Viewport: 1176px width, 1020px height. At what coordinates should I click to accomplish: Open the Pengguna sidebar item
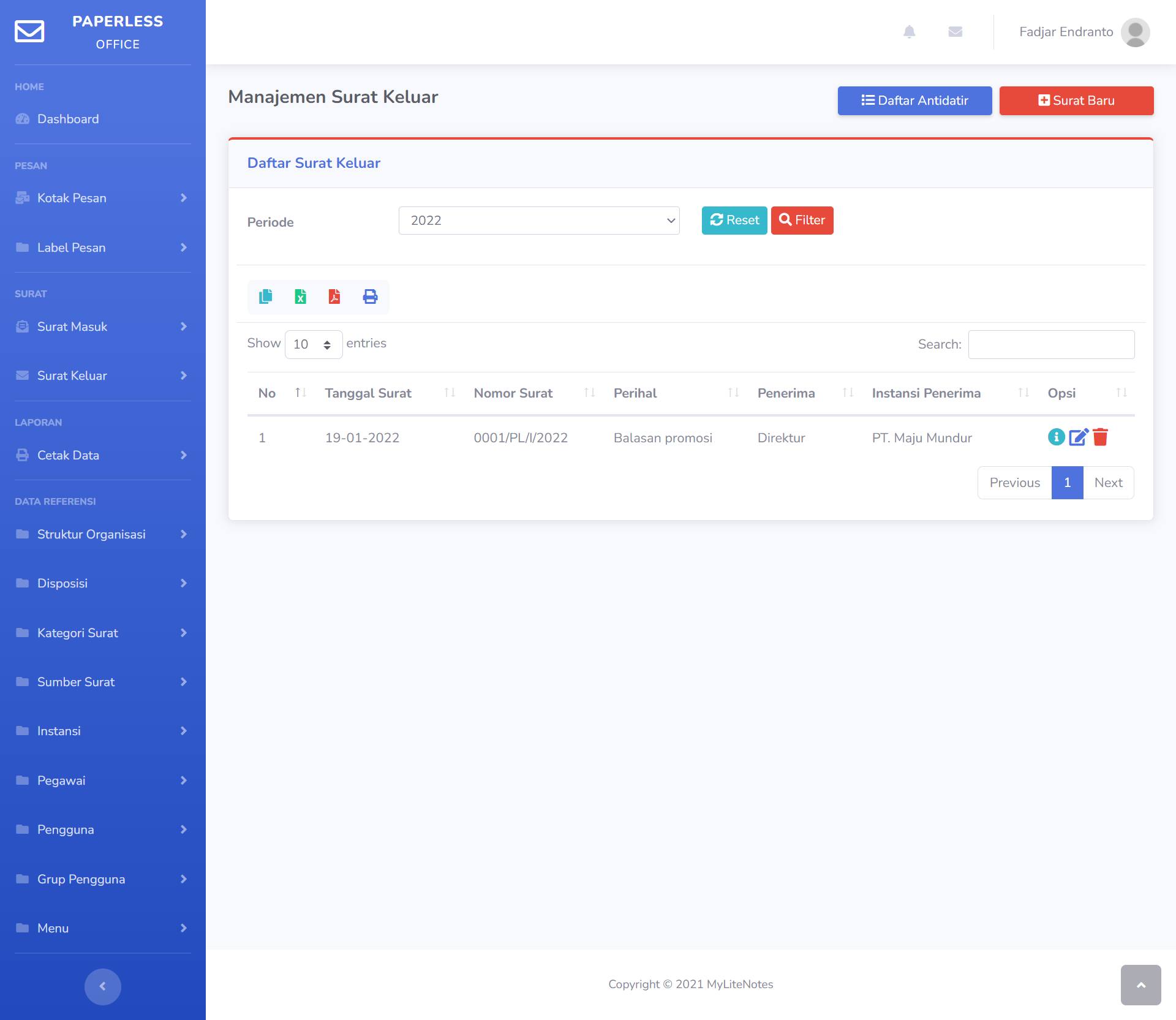pyautogui.click(x=103, y=829)
